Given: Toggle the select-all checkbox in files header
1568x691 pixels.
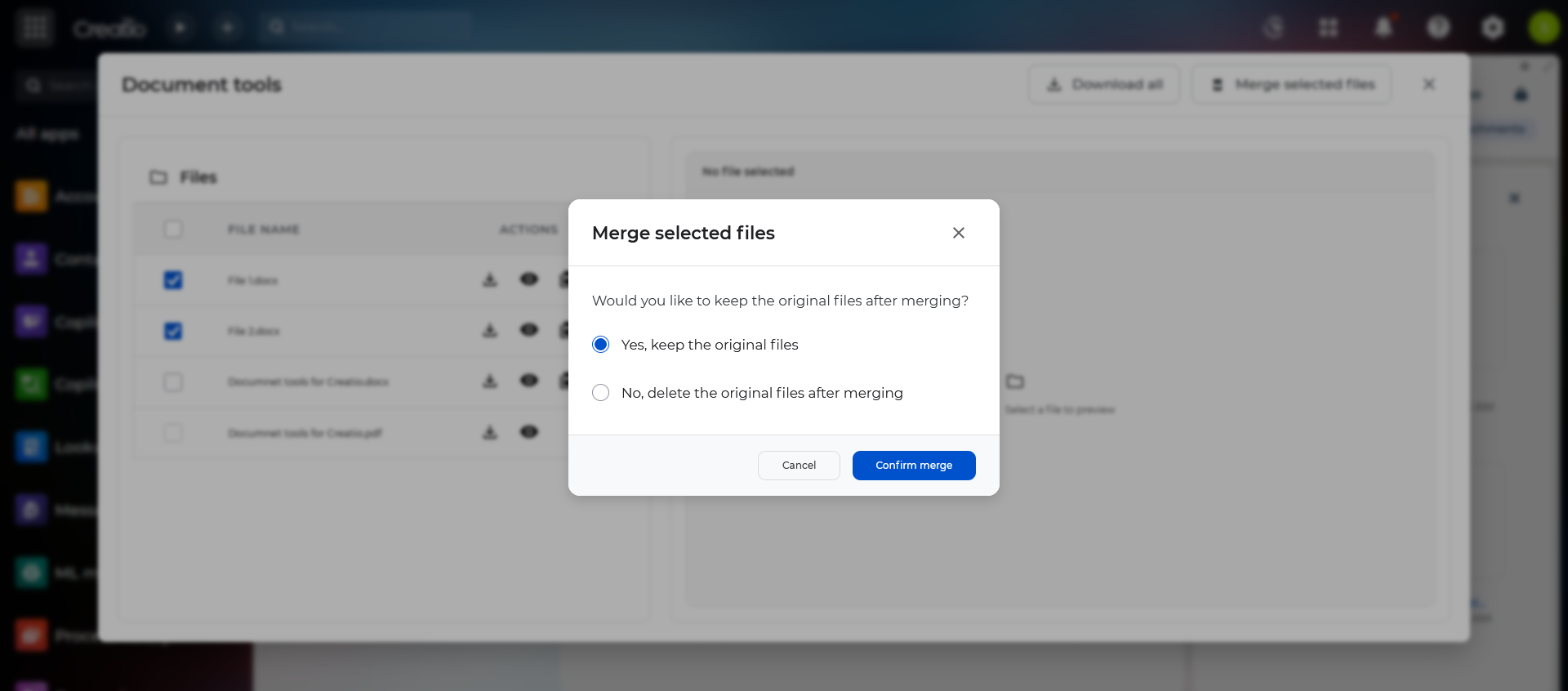Looking at the screenshot, I should coord(173,230).
